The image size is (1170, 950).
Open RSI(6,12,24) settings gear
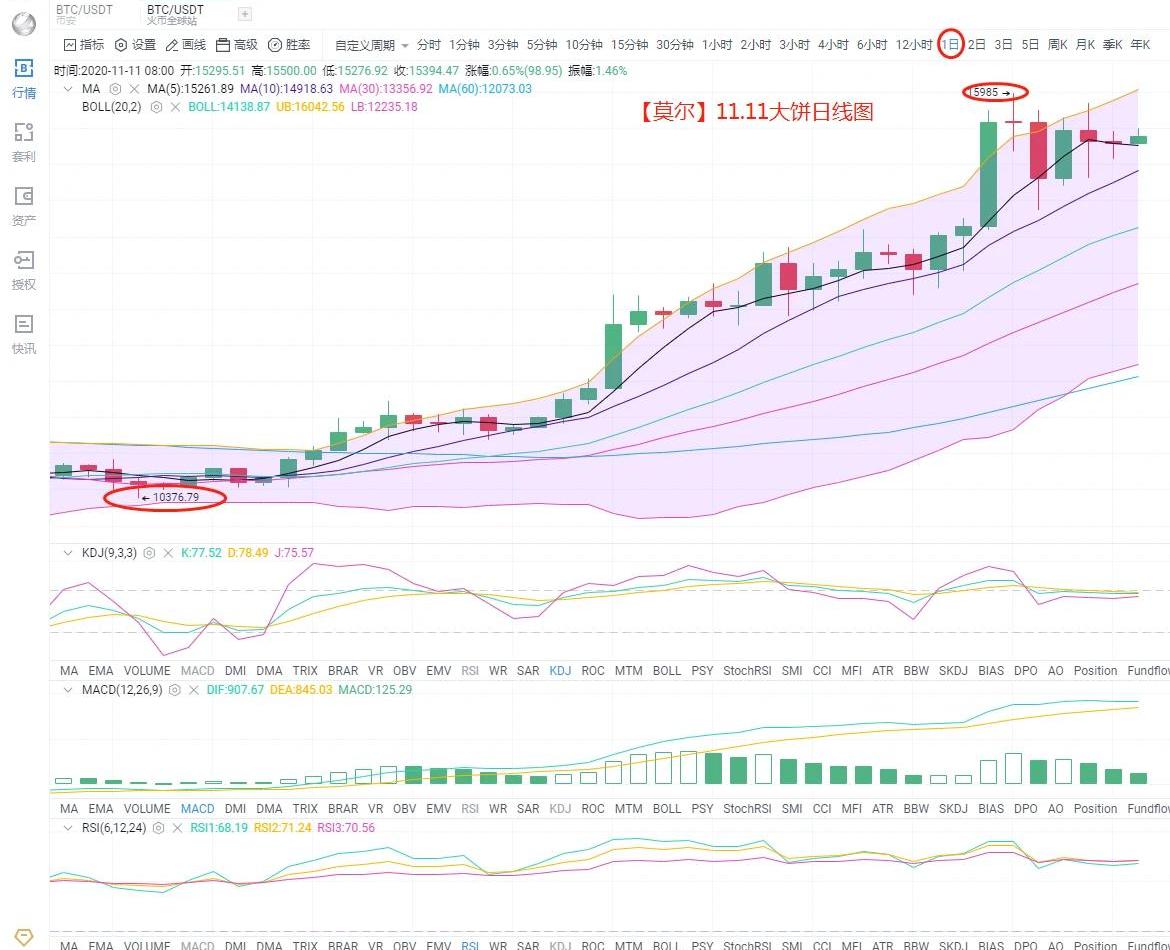click(158, 828)
